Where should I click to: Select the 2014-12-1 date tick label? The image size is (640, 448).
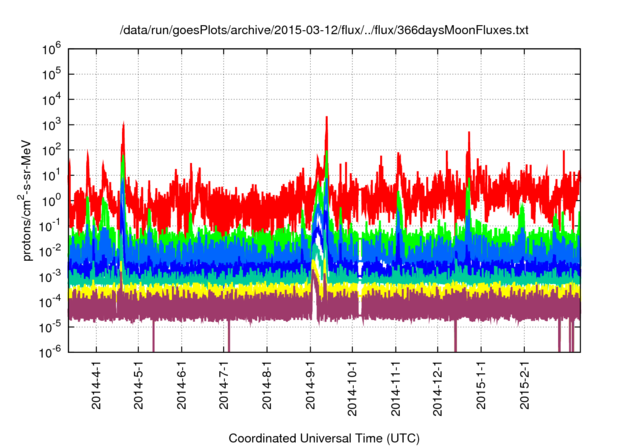tap(437, 386)
